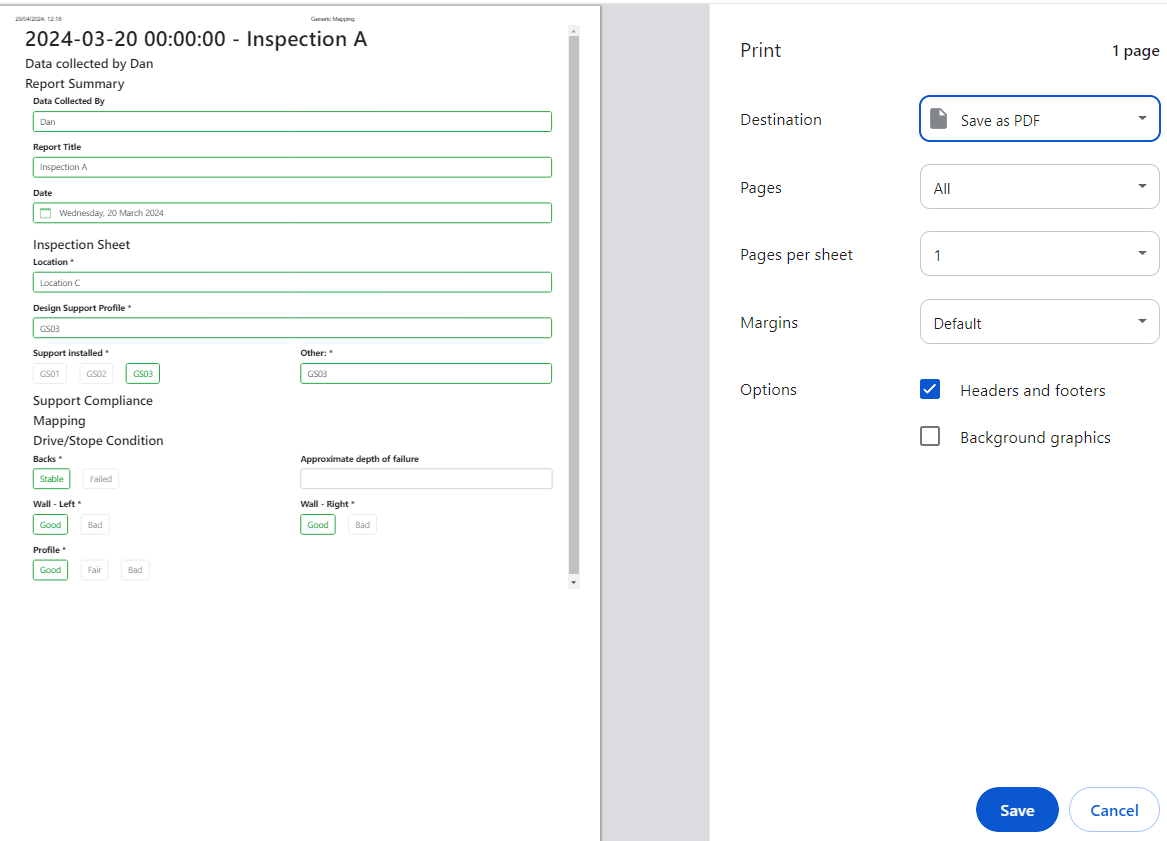This screenshot has height=841, width=1167.
Task: Click the calendar icon in Date field
Action: pos(45,213)
